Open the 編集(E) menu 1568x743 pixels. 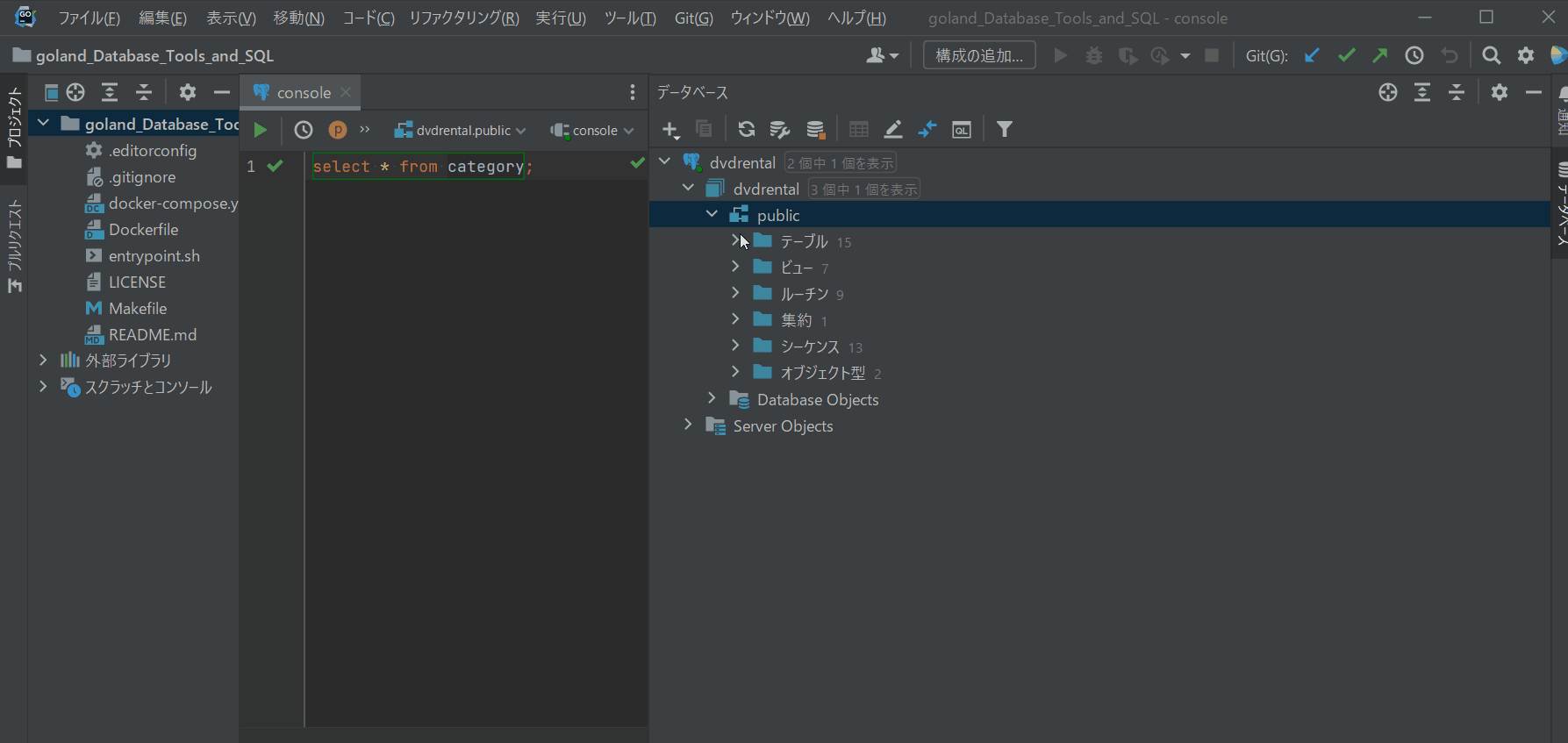point(162,18)
